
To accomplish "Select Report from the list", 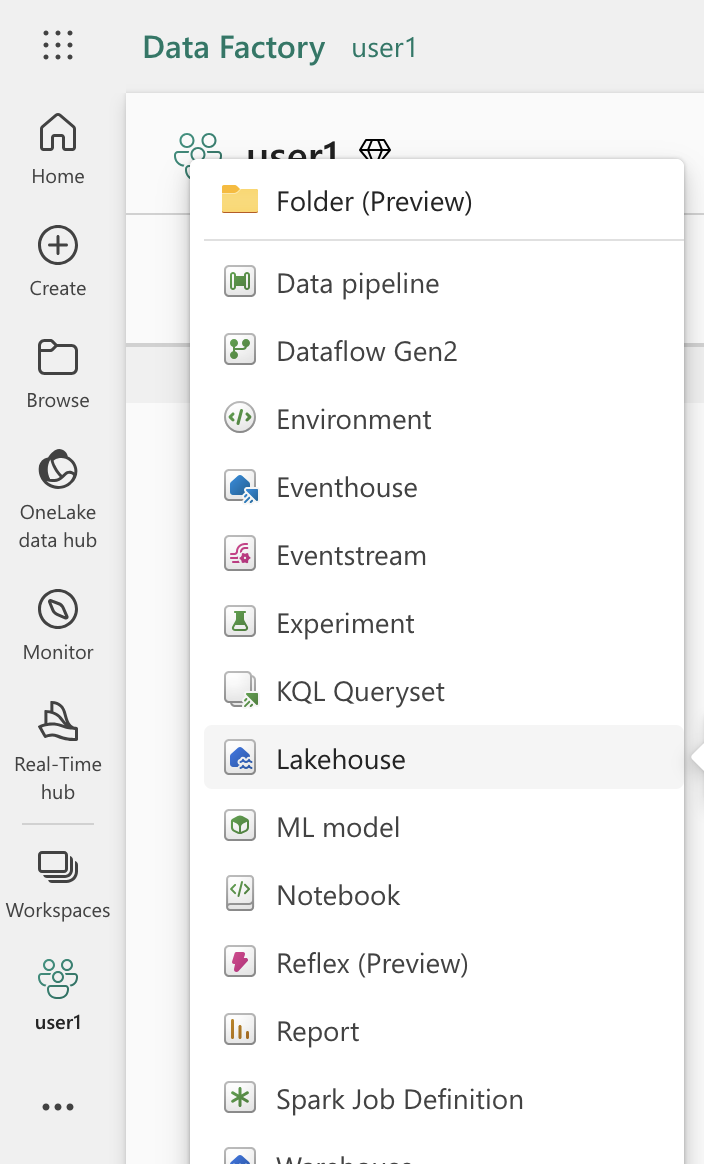I will 444,1031.
